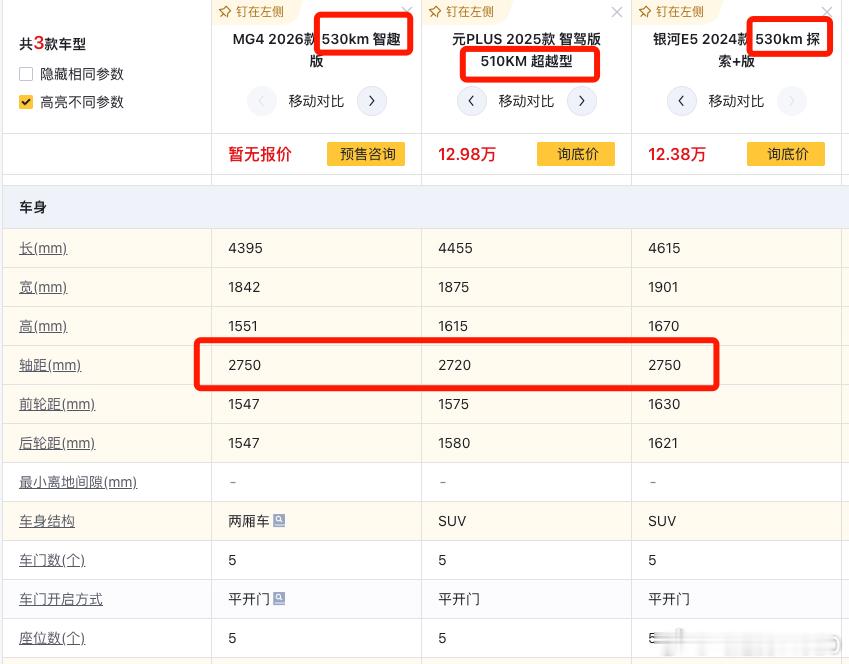Pin the 银河E5 column with 钉在左侧
The image size is (849, 664).
pyautogui.click(x=672, y=11)
